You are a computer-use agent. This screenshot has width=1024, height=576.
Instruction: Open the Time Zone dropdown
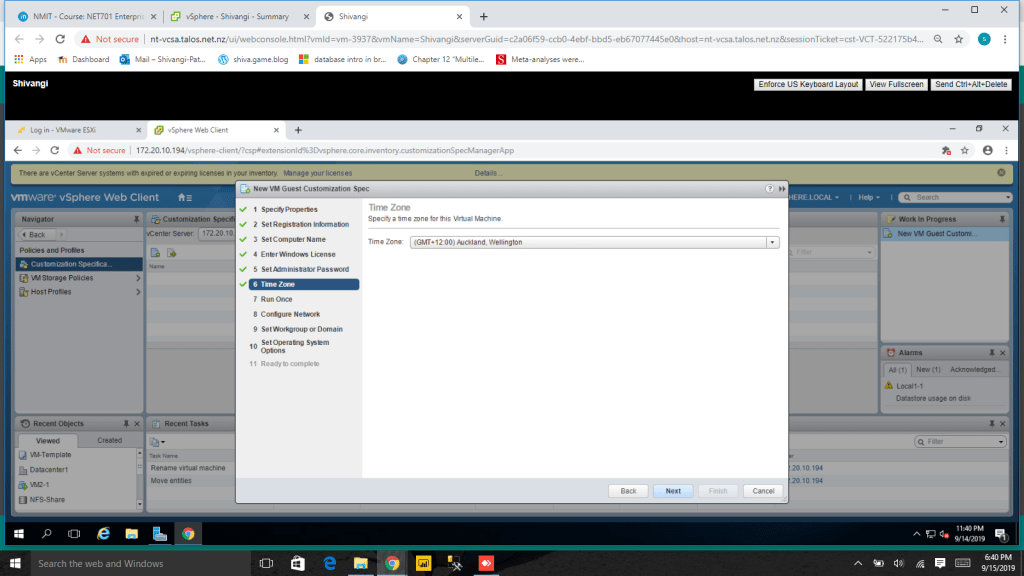(772, 242)
